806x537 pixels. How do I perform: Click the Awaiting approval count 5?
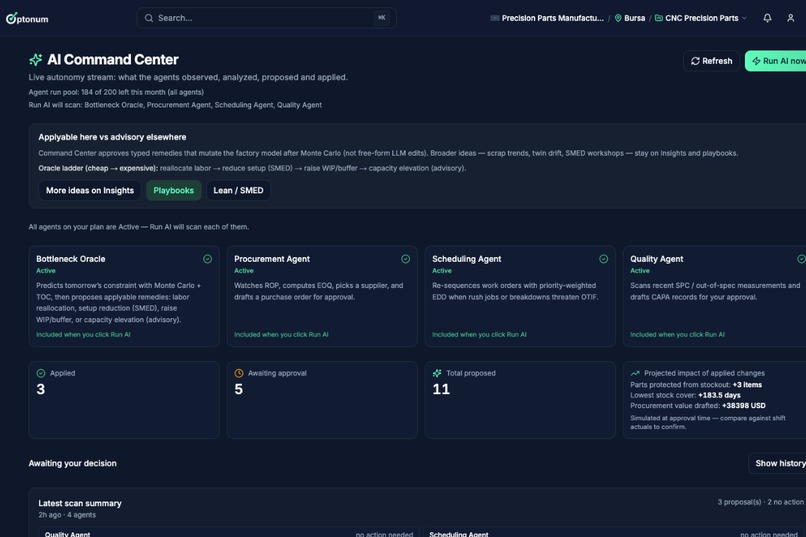[x=239, y=389]
